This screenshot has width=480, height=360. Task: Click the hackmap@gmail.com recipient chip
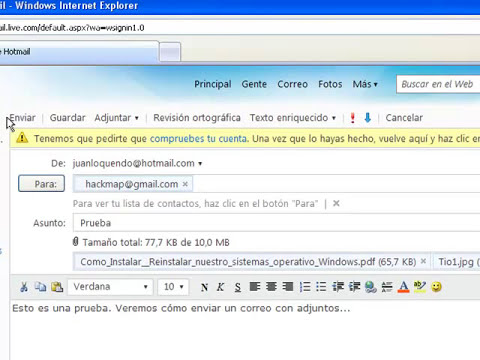click(132, 184)
